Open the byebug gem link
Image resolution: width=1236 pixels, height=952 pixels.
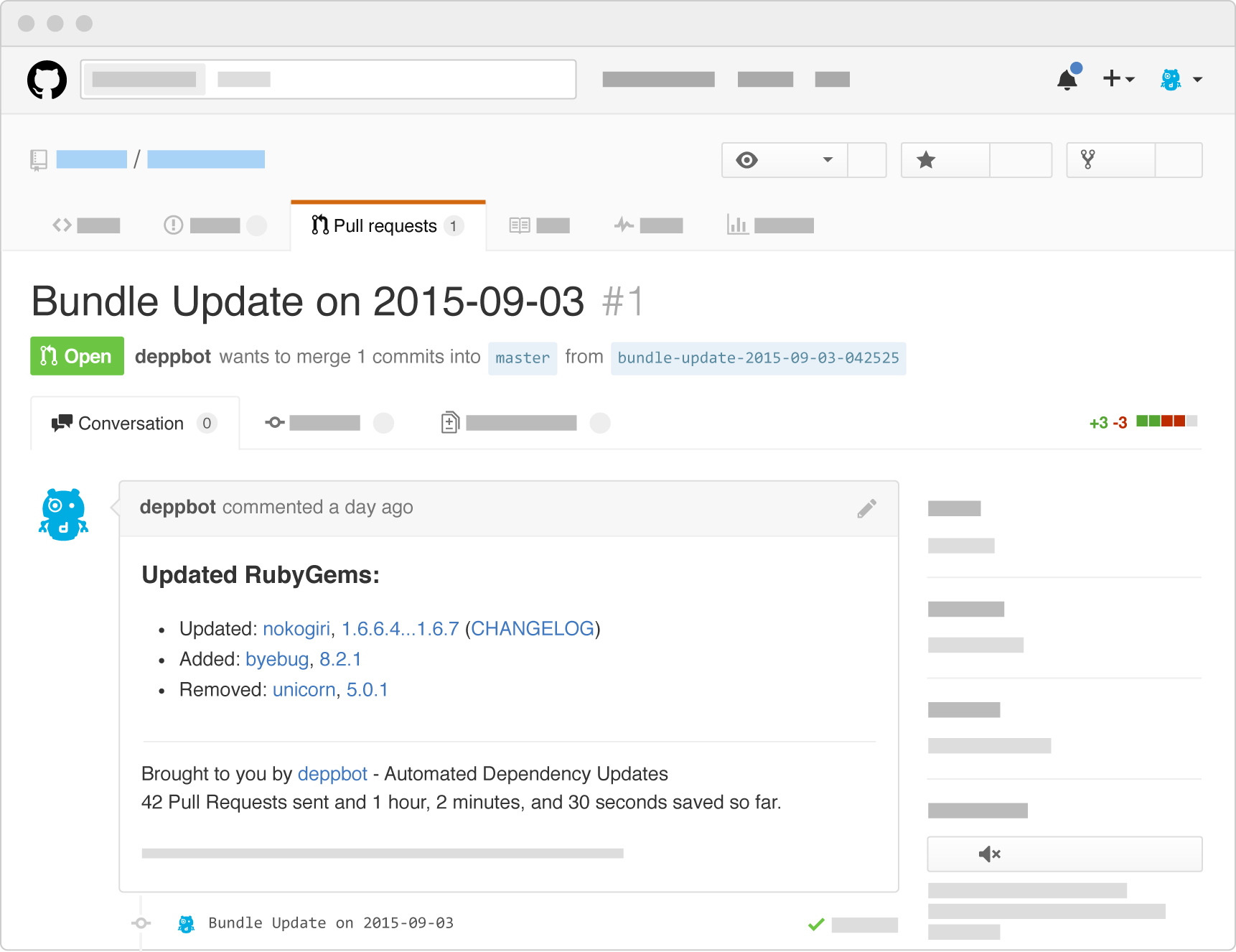pyautogui.click(x=277, y=659)
